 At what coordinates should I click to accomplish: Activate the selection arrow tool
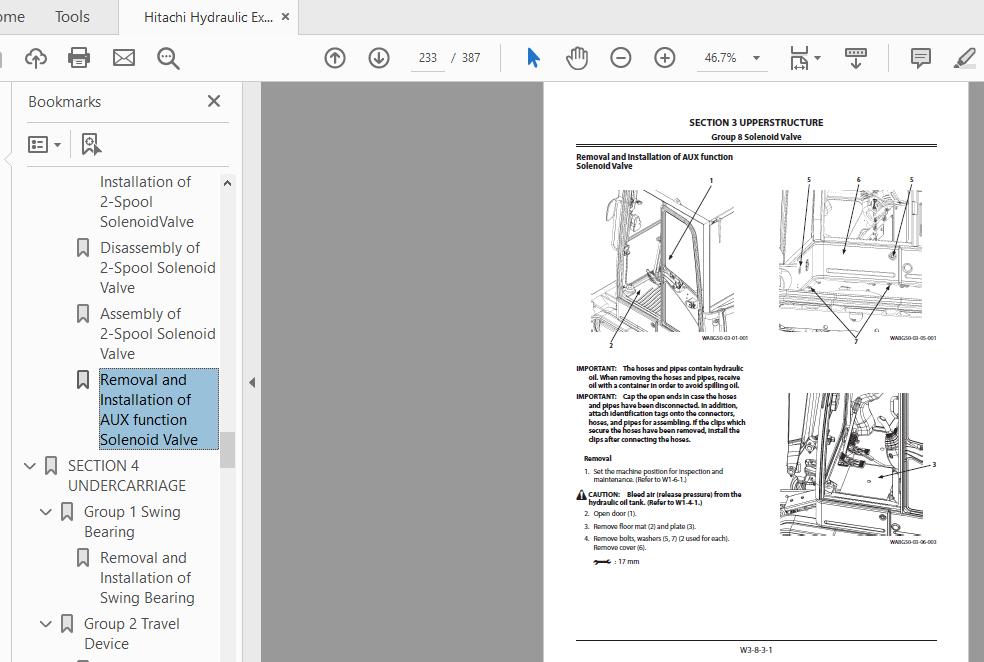click(533, 58)
